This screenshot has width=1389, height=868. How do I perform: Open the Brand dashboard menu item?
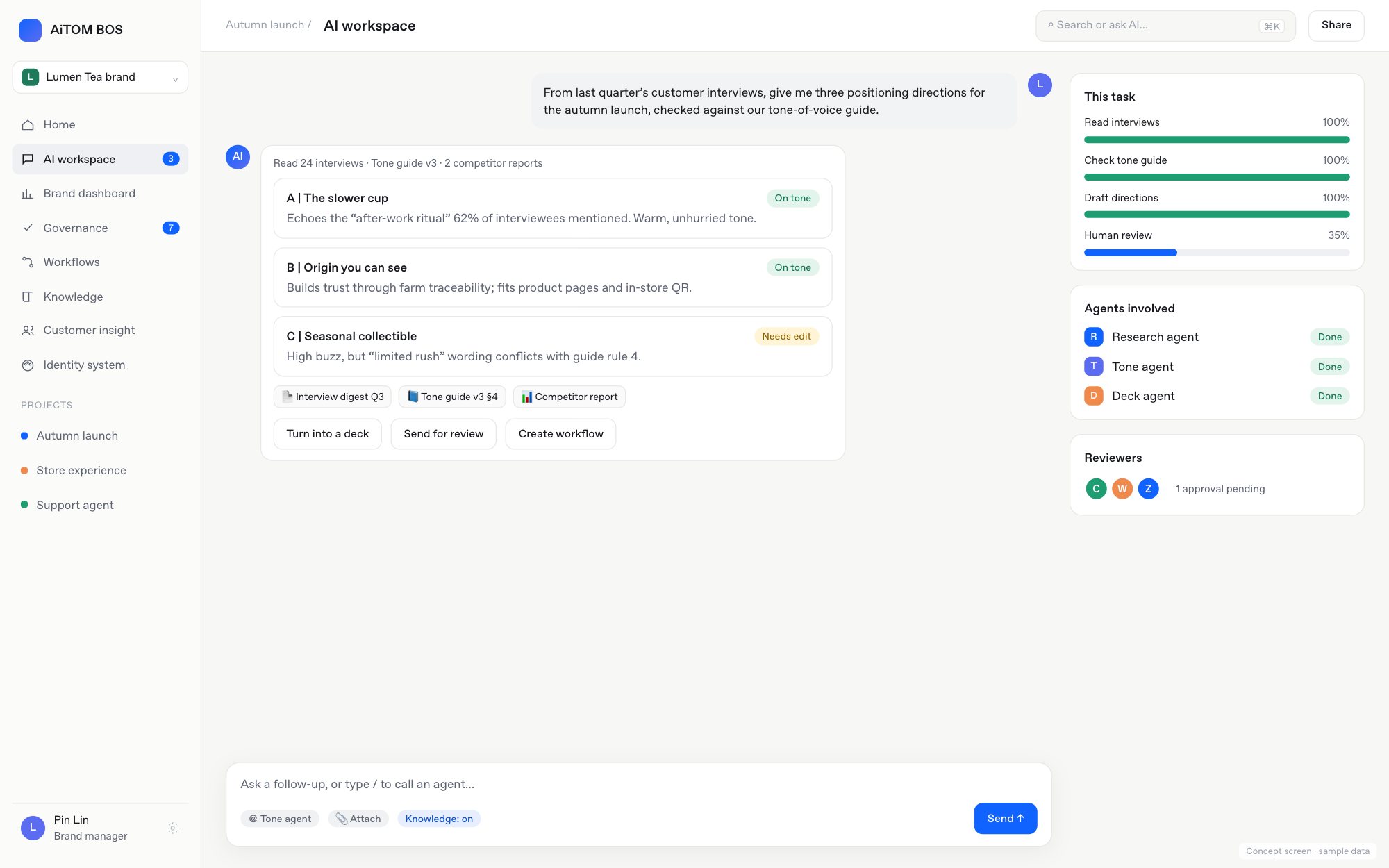[x=100, y=194]
